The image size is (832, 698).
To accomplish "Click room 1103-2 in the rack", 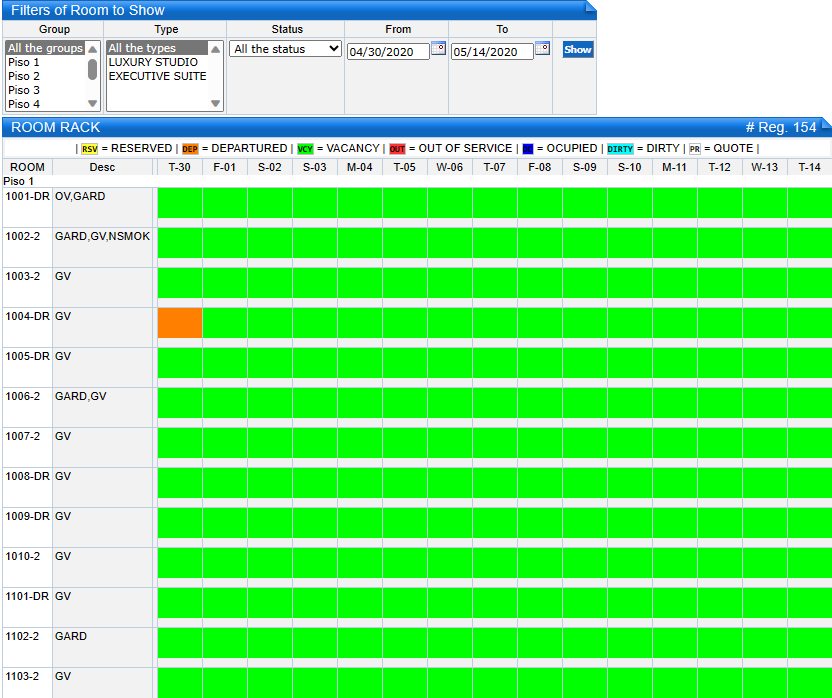I will click(22, 676).
